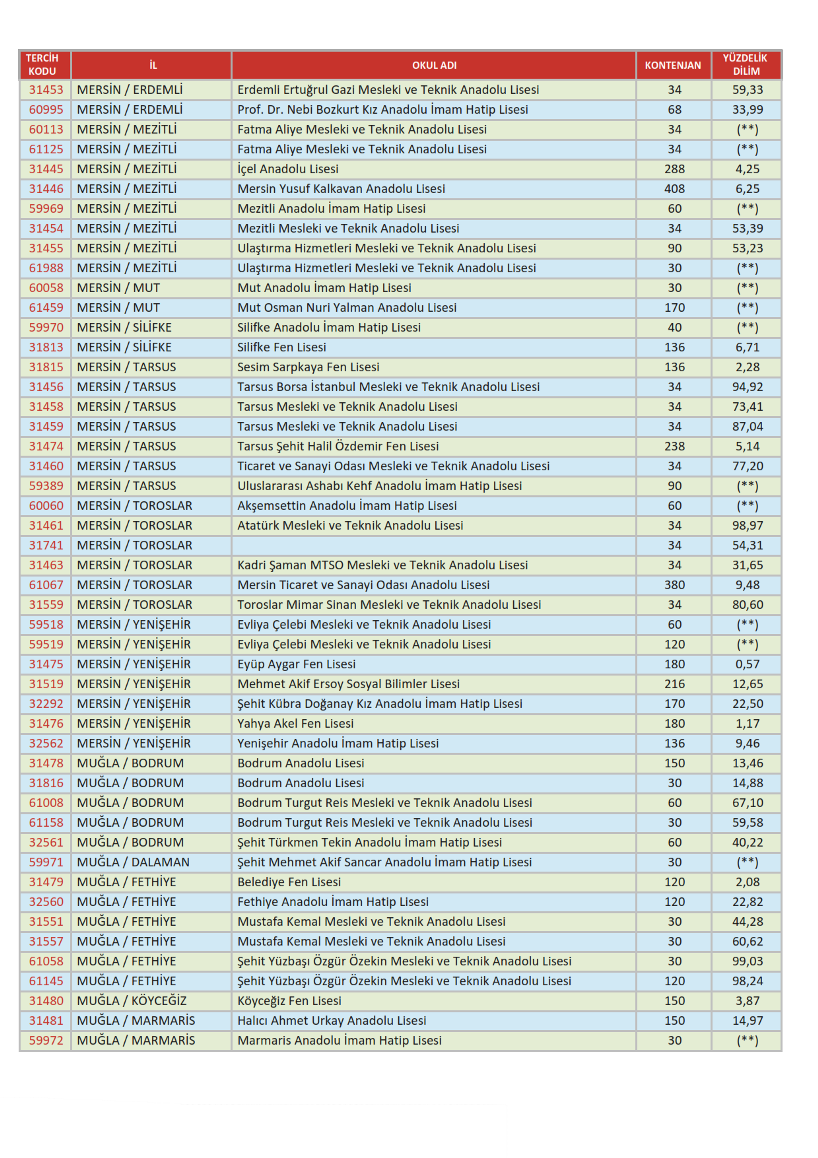The image size is (818, 1158).
Task: Click the KONTENJAN column header
Action: [x=673, y=65]
